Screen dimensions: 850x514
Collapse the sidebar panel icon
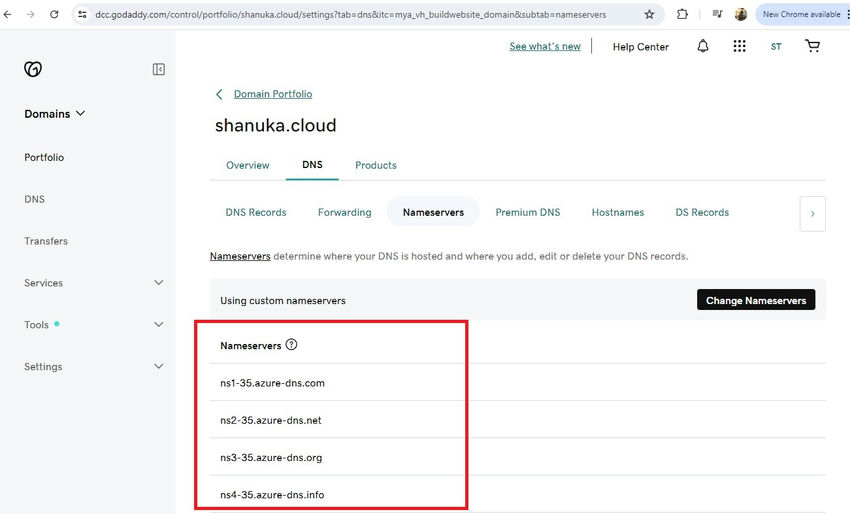[x=158, y=69]
